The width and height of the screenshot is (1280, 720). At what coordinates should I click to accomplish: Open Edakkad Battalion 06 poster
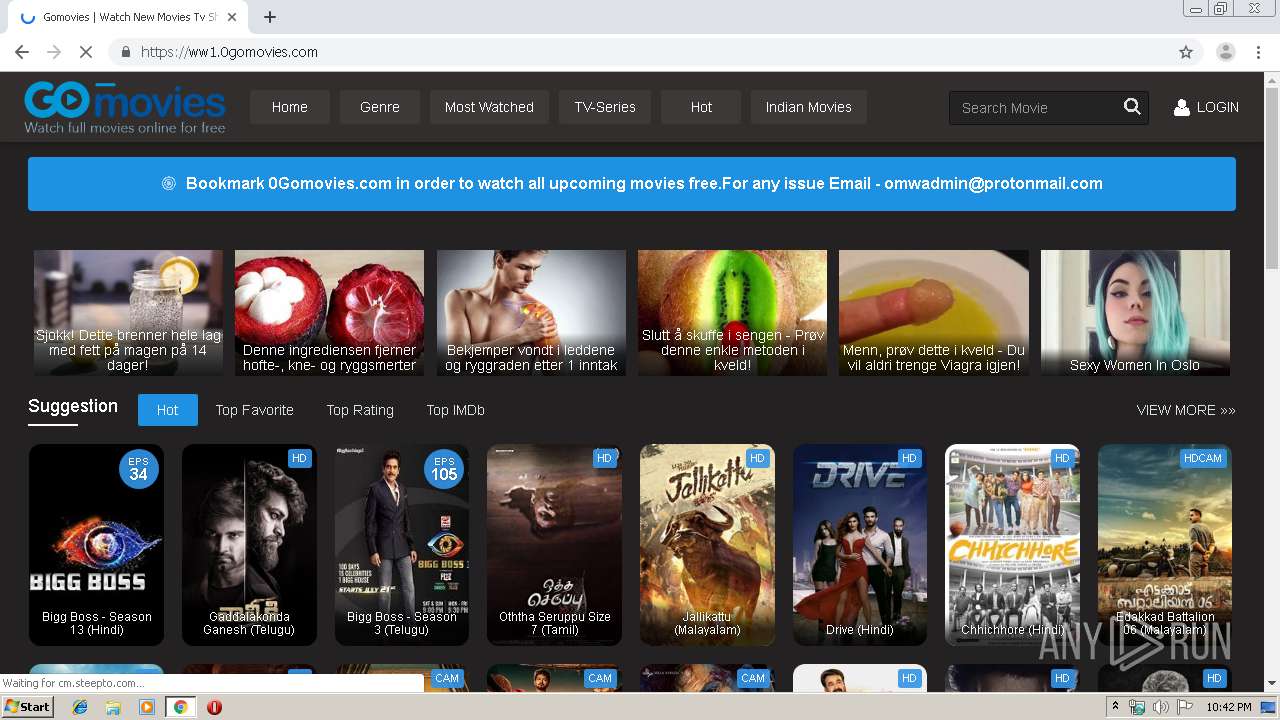(x=1165, y=545)
